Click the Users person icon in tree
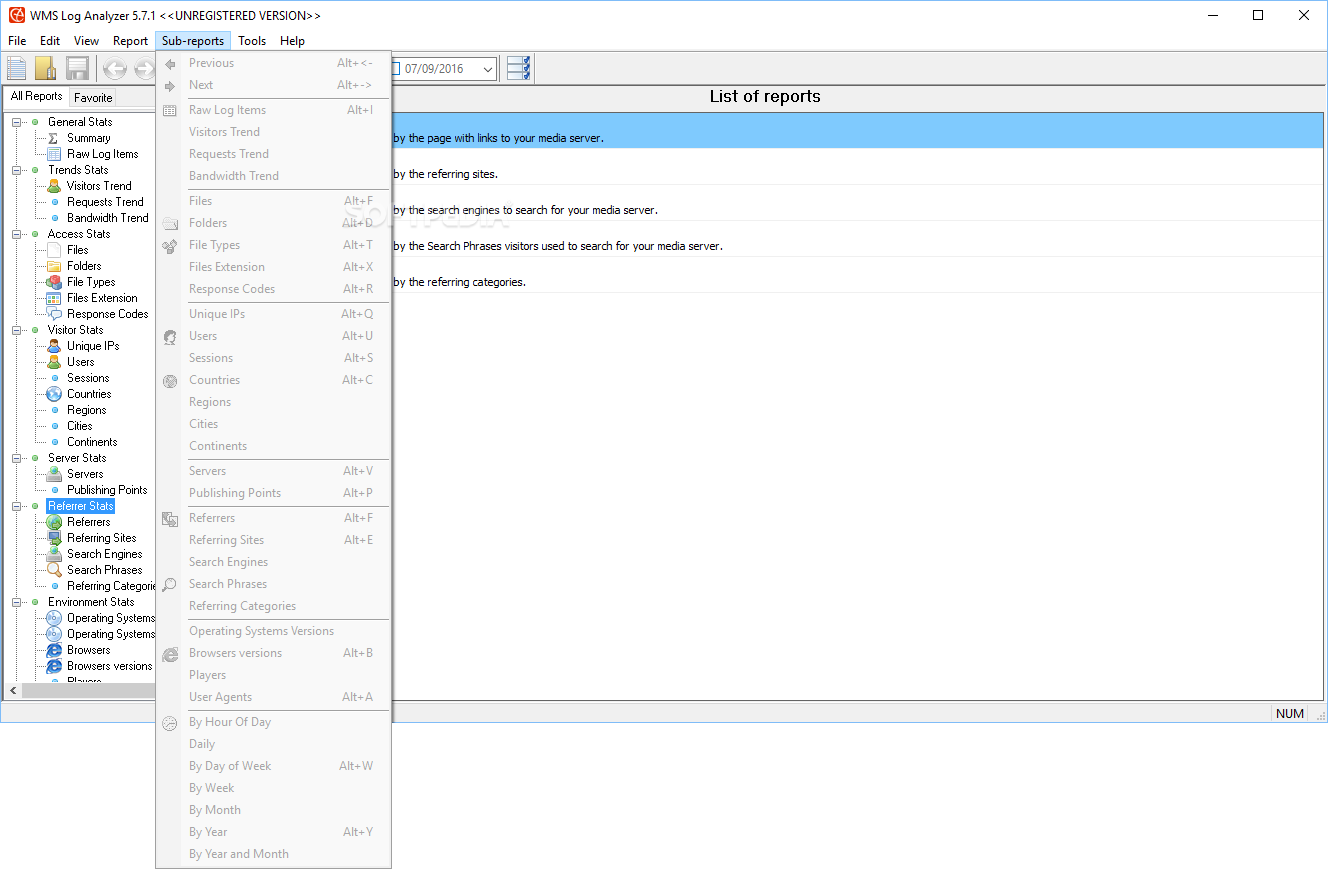Screen dimensions: 1328x869 pyautogui.click(x=54, y=362)
